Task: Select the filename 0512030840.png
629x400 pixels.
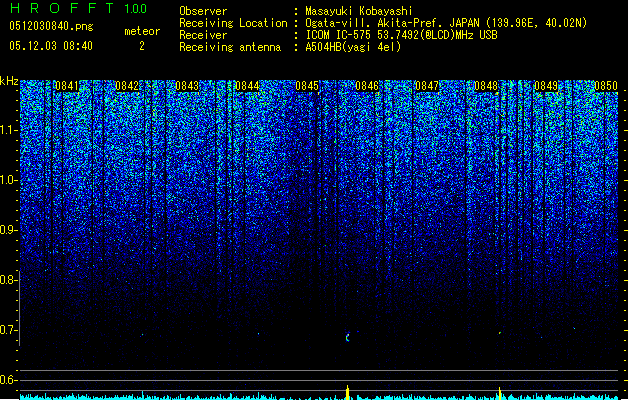Action: (x=51, y=26)
